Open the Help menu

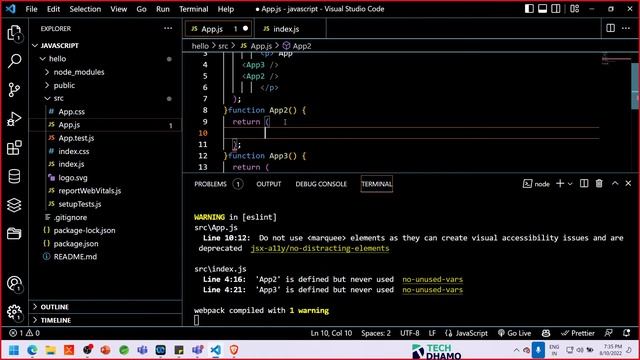click(226, 9)
